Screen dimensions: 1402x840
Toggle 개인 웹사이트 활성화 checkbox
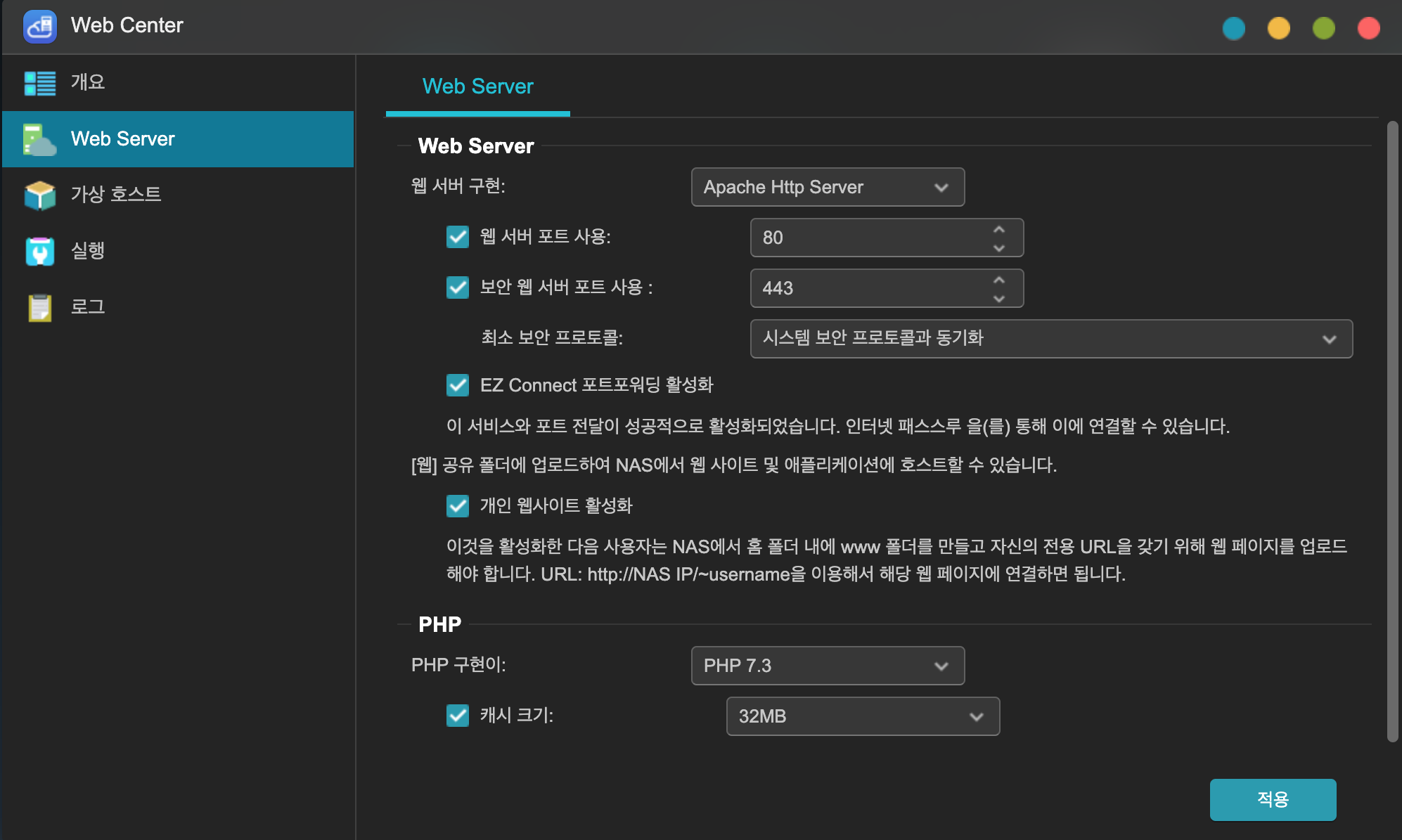tap(458, 506)
